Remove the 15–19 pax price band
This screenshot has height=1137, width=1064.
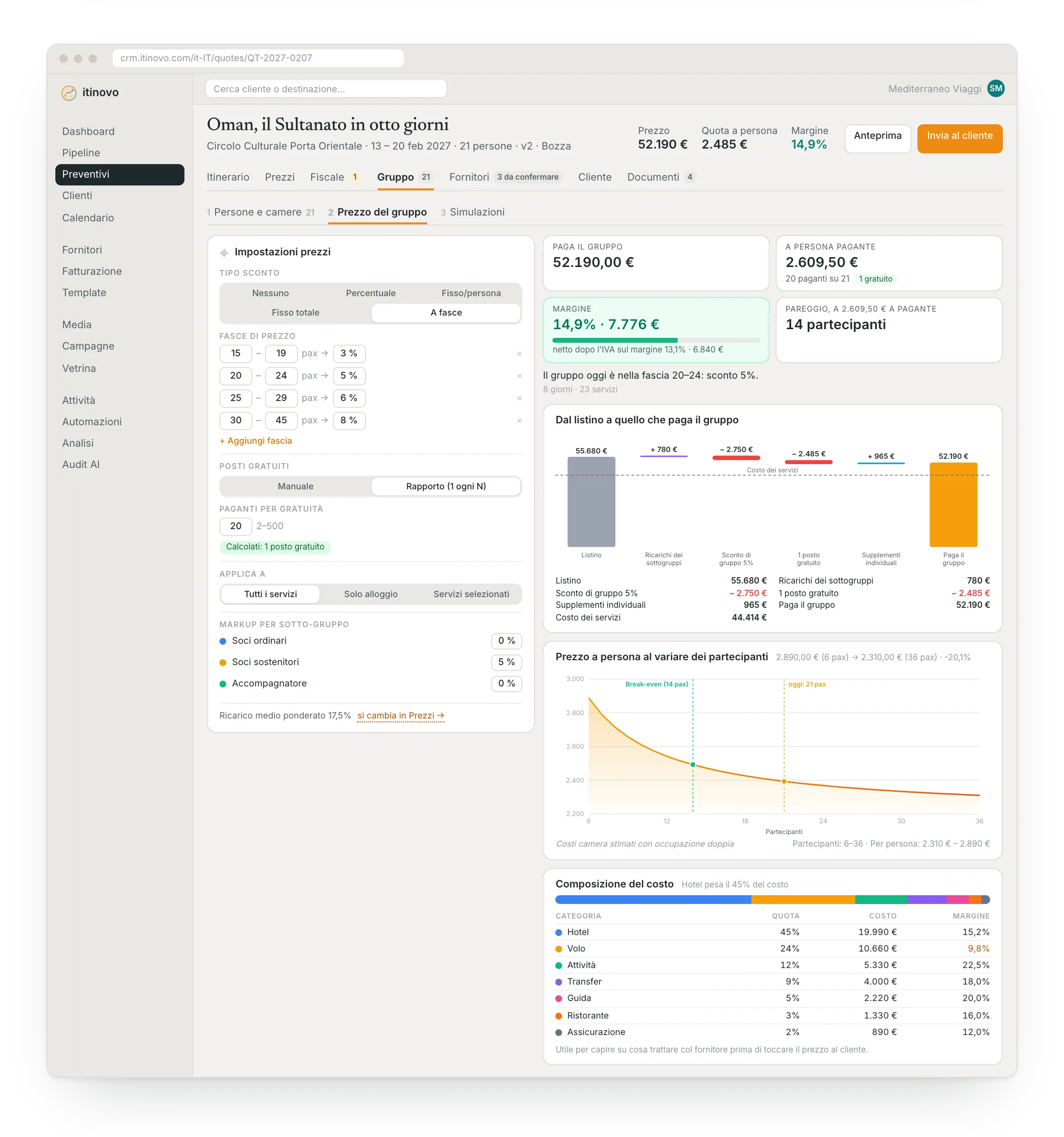click(519, 354)
